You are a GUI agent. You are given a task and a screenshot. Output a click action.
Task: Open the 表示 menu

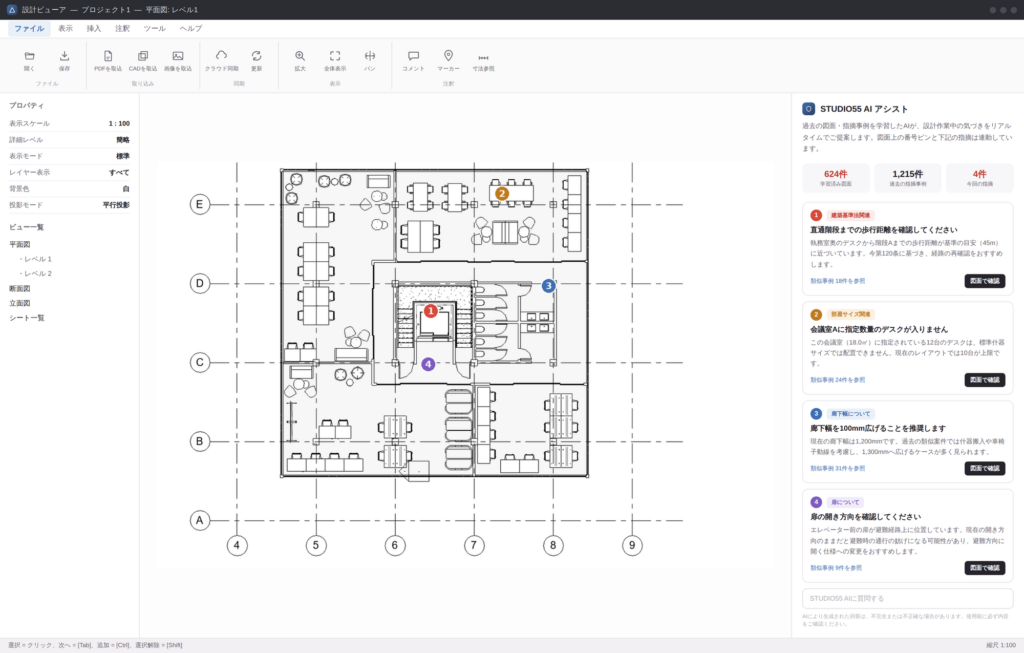click(65, 29)
